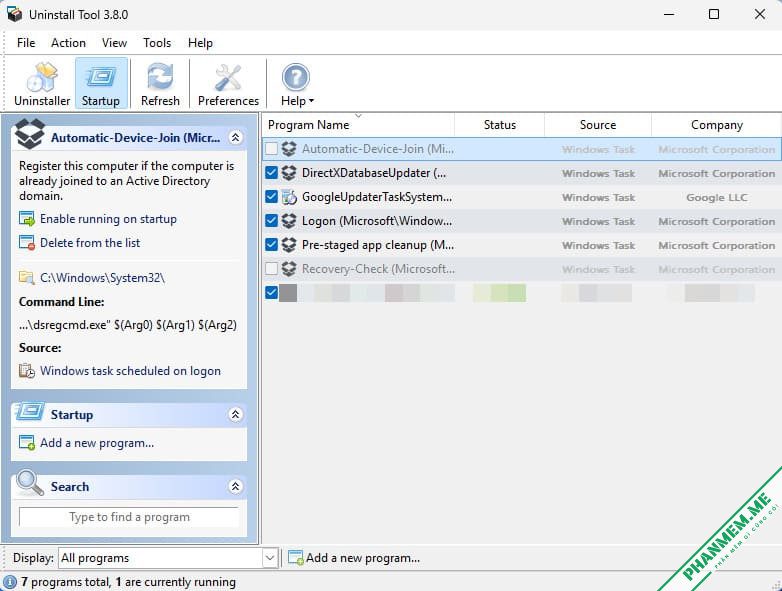Click the bottom bar Add a new program icon
Screen dimensions: 782x591
296,558
